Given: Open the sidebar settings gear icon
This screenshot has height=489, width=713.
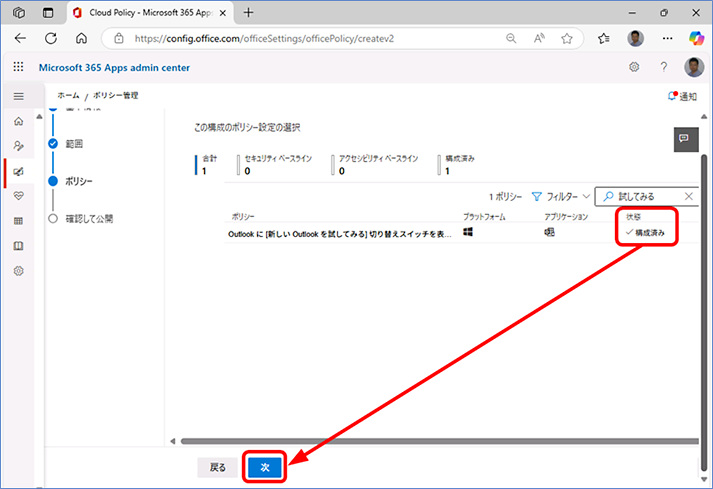Looking at the screenshot, I should (x=19, y=271).
